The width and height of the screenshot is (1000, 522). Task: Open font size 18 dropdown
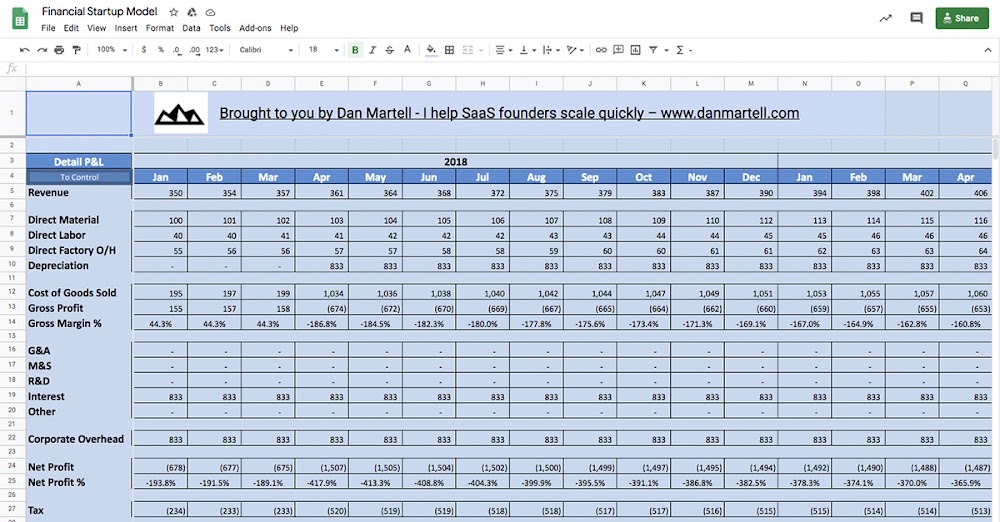[323, 50]
